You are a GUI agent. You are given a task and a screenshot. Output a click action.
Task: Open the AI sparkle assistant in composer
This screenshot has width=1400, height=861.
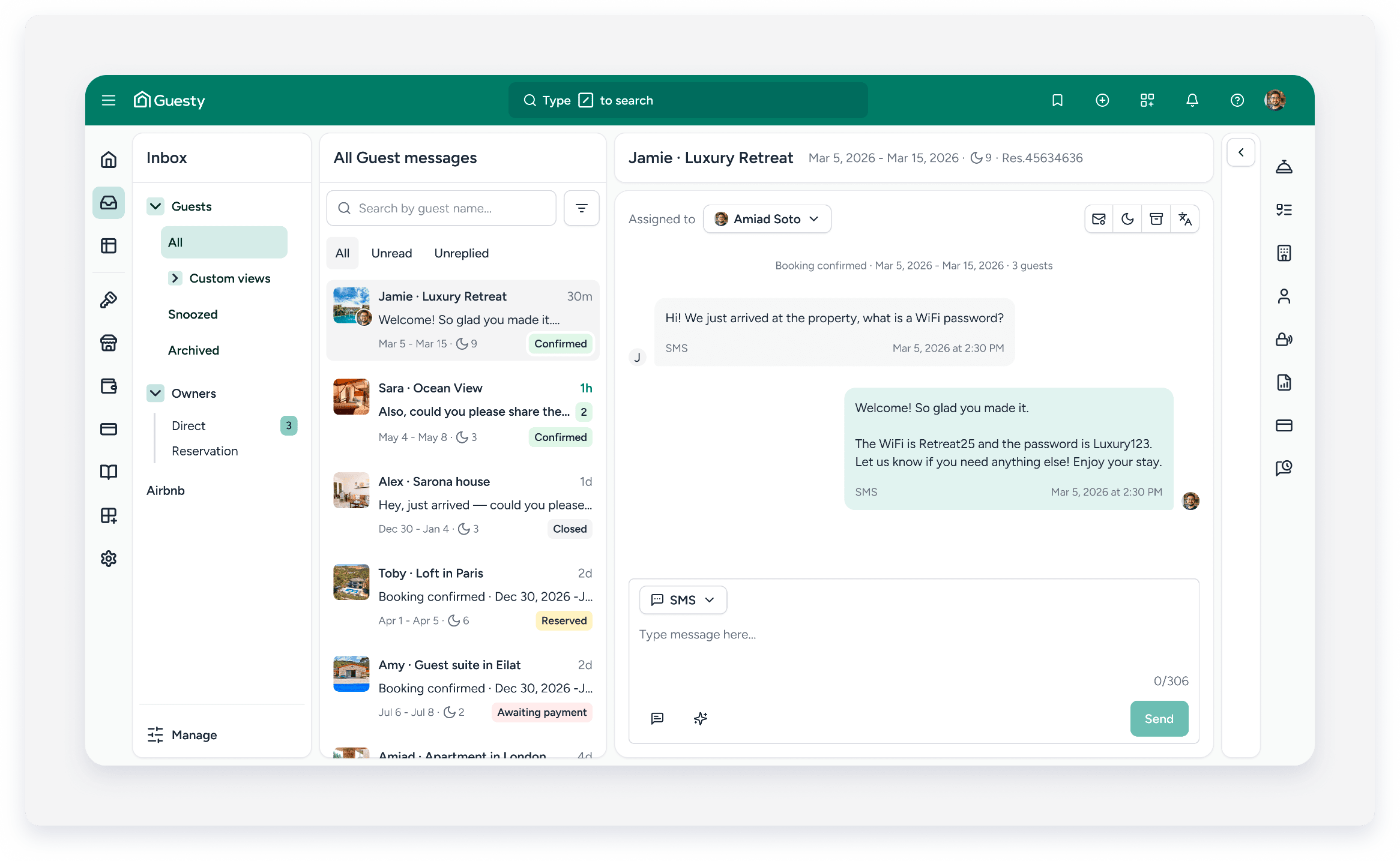pyautogui.click(x=701, y=718)
